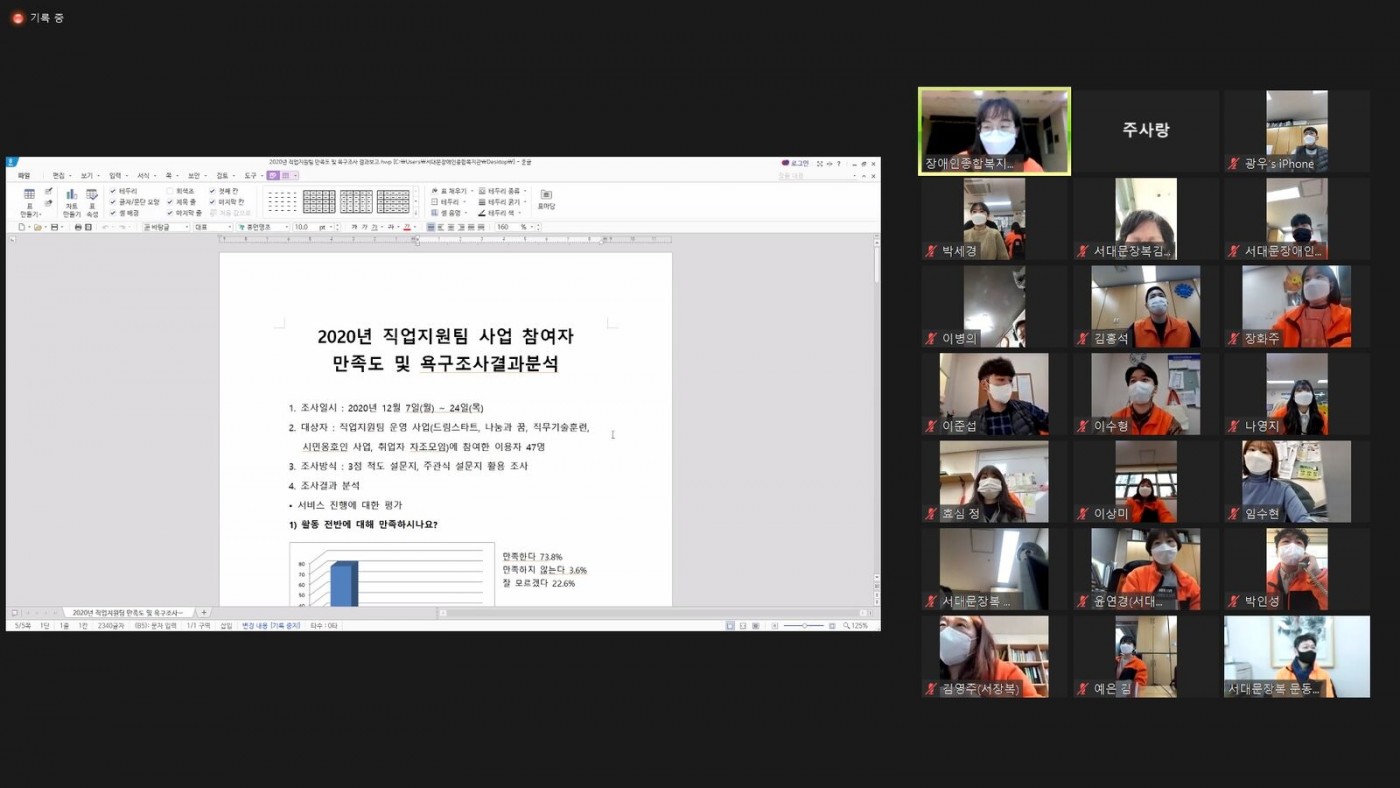This screenshot has height=788, width=1400.
Task: Choose the dotted-line table style thumbnail
Action: (282, 201)
